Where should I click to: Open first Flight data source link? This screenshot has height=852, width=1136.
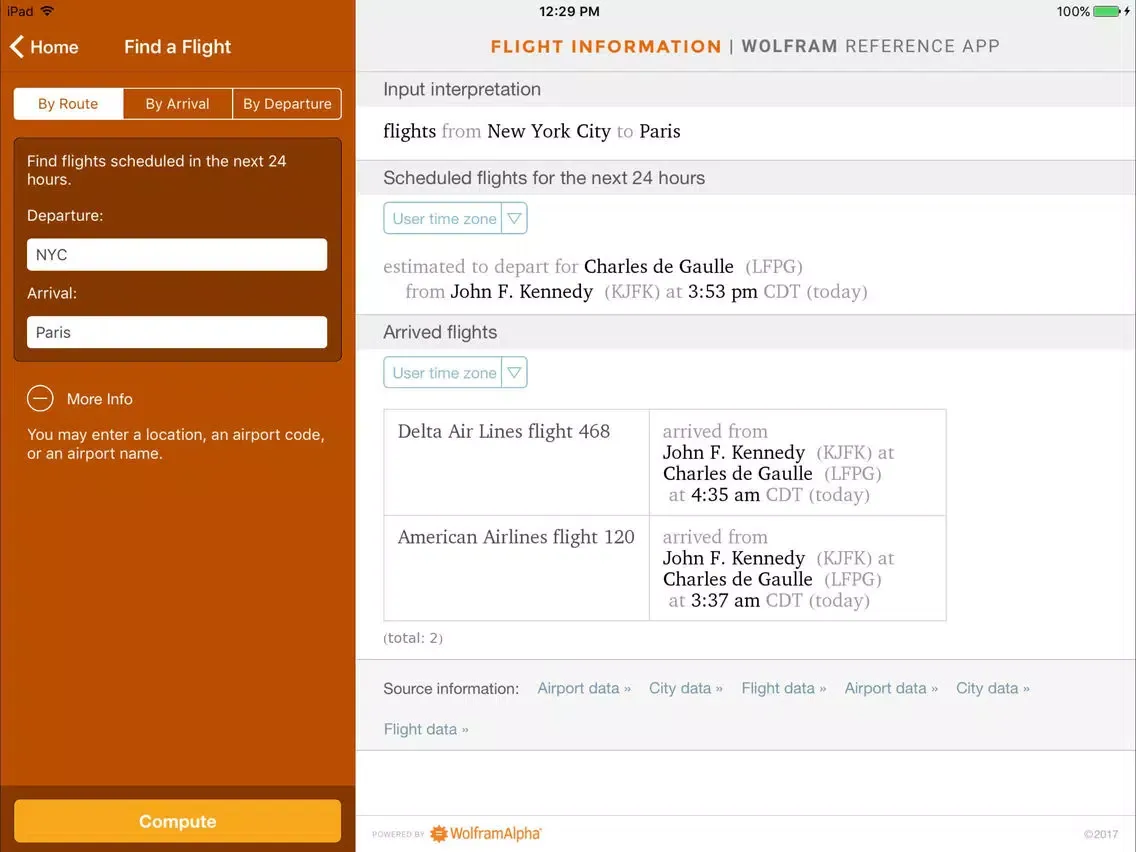[783, 688]
